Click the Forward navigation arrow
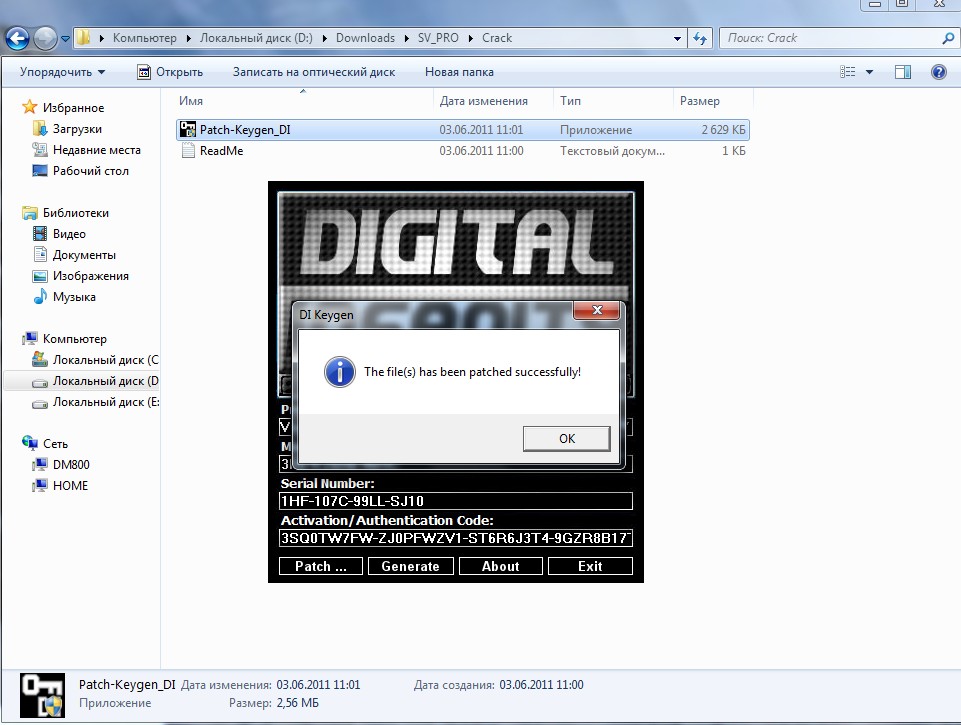The image size is (961, 725). tap(45, 38)
